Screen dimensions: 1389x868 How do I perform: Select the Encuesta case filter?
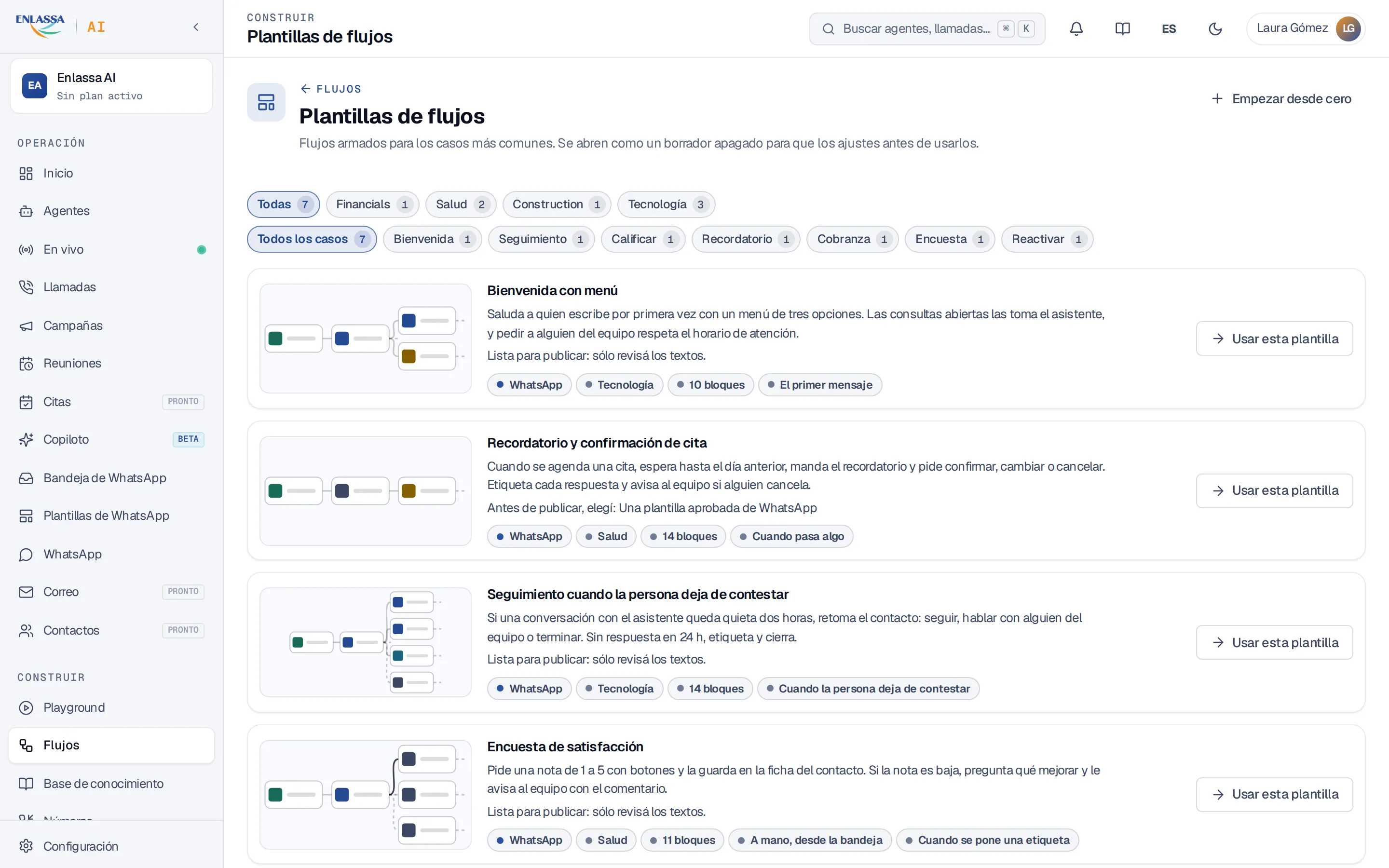[949, 239]
